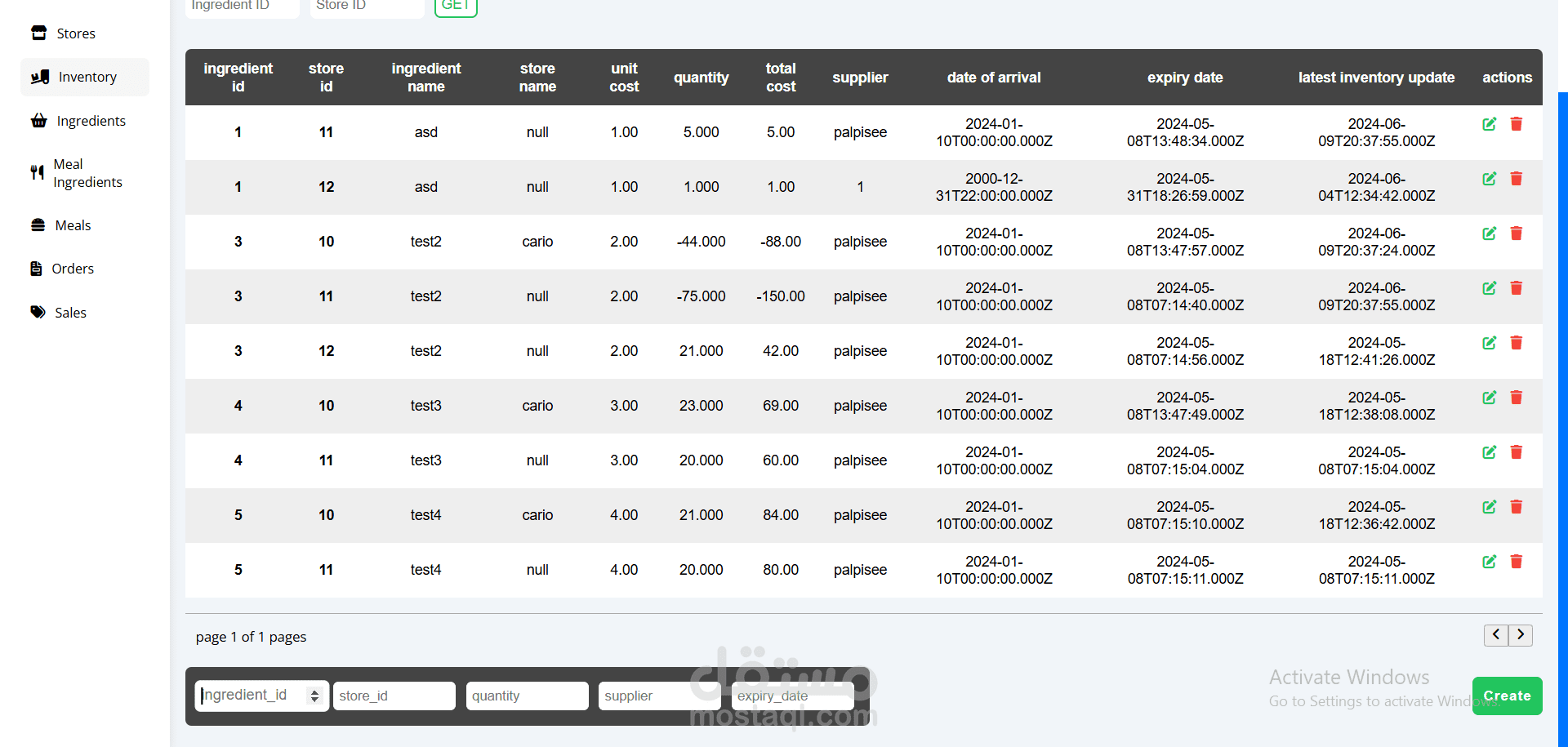Viewport: 1568px width, 747px height.
Task: Click update timestamp 2024-06-04T12:34:42.000Z
Action: (x=1376, y=187)
